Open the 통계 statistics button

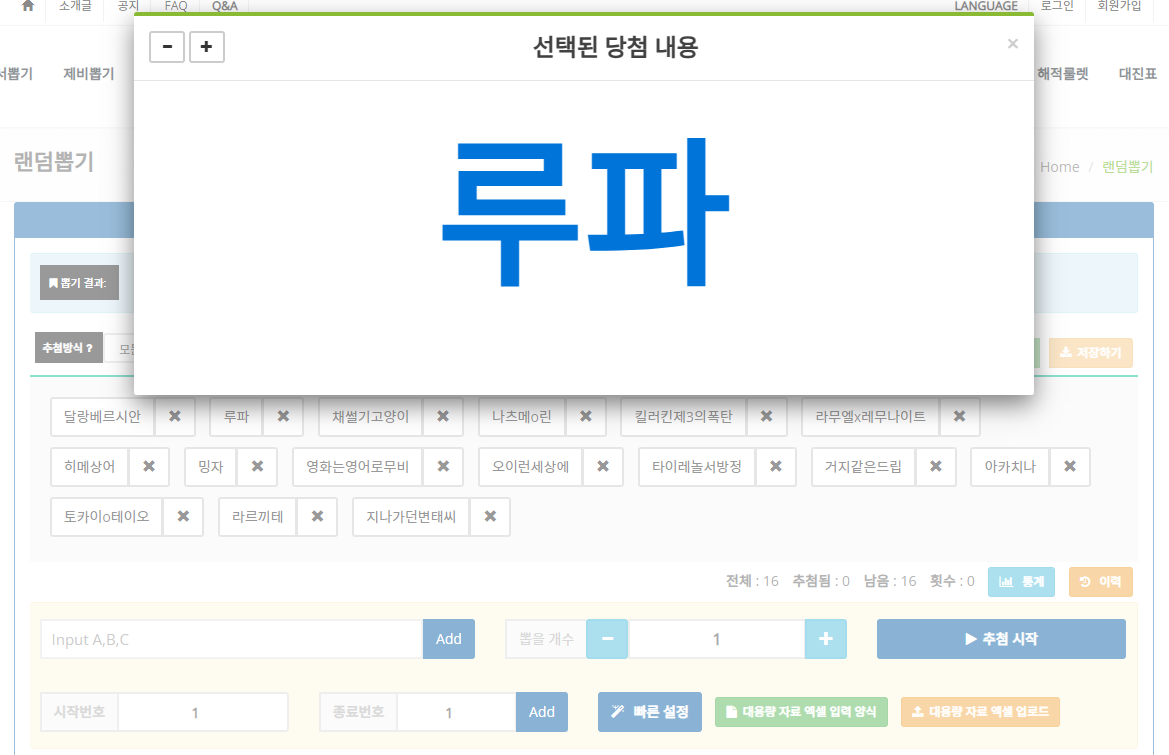[1021, 581]
